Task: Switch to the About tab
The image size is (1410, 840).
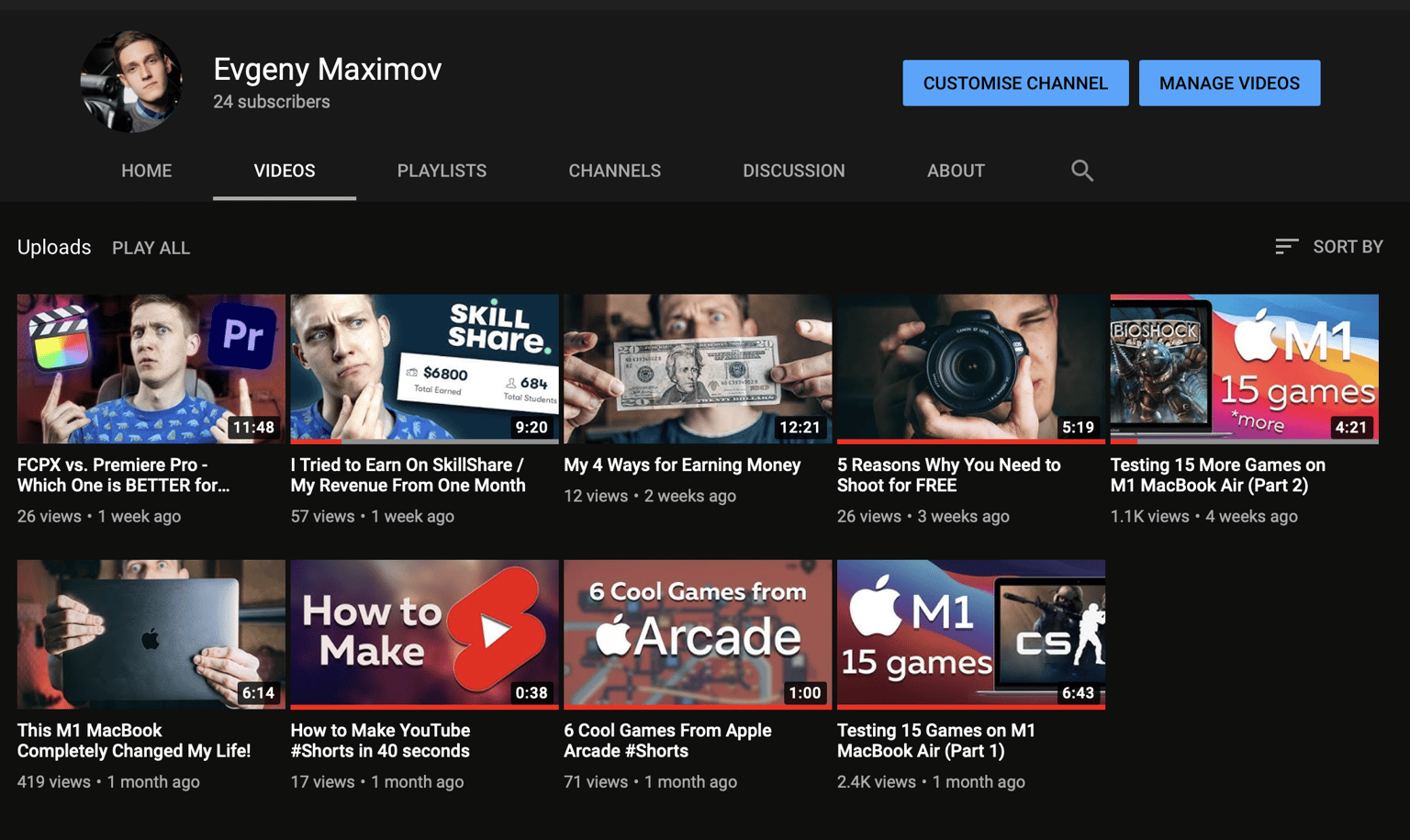Action: (956, 171)
